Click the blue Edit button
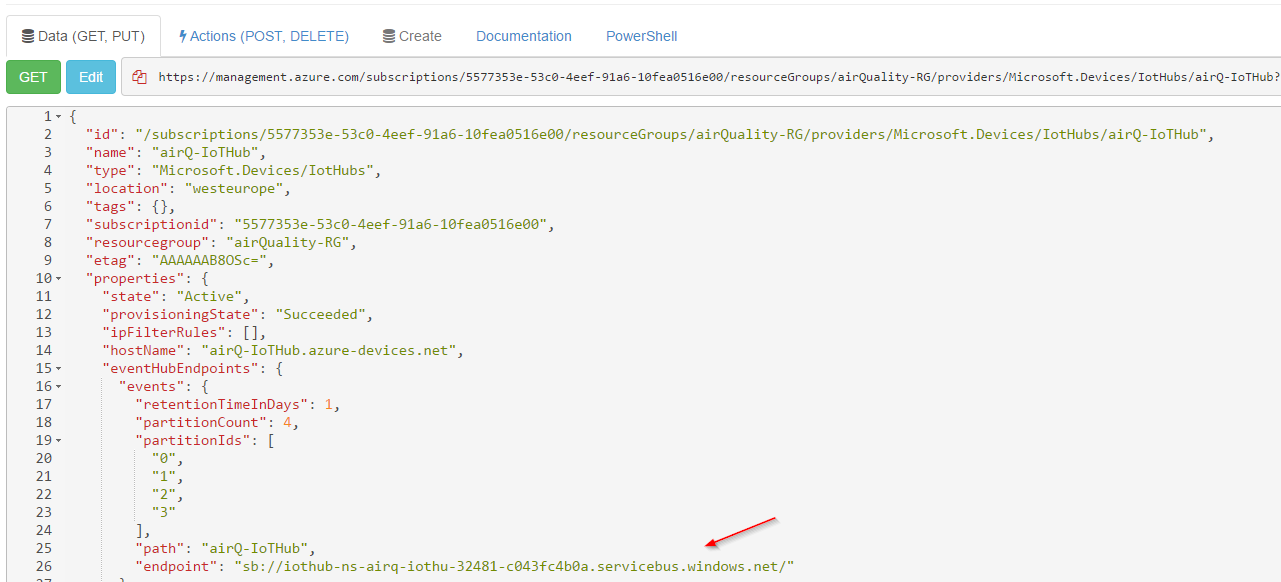Image resolution: width=1281 pixels, height=582 pixels. [91, 77]
